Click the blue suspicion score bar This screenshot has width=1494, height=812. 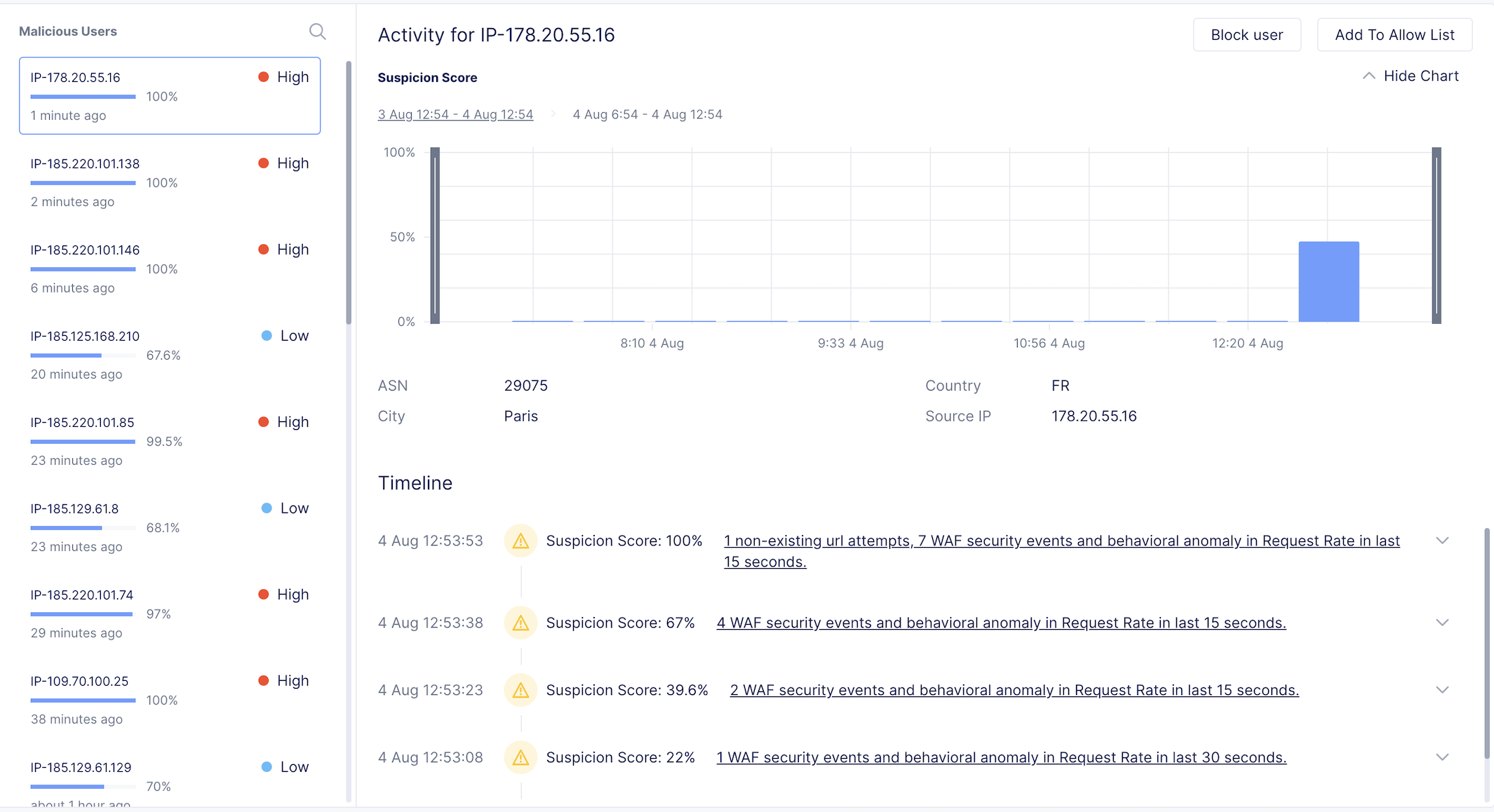click(1328, 282)
